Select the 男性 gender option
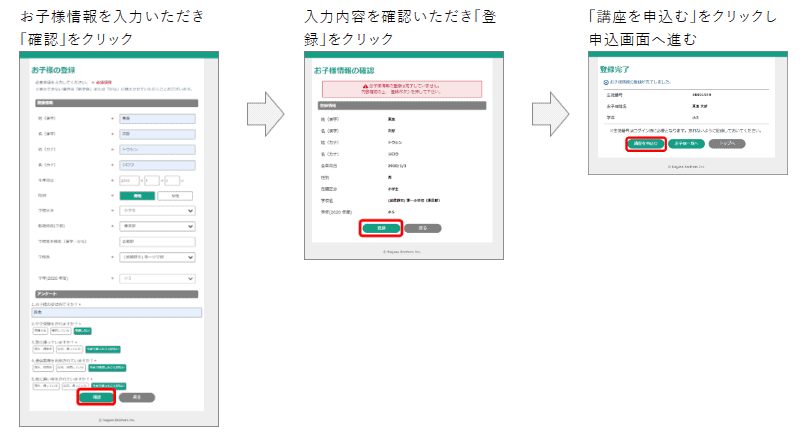Viewport: 805px width, 432px height. click(x=137, y=196)
